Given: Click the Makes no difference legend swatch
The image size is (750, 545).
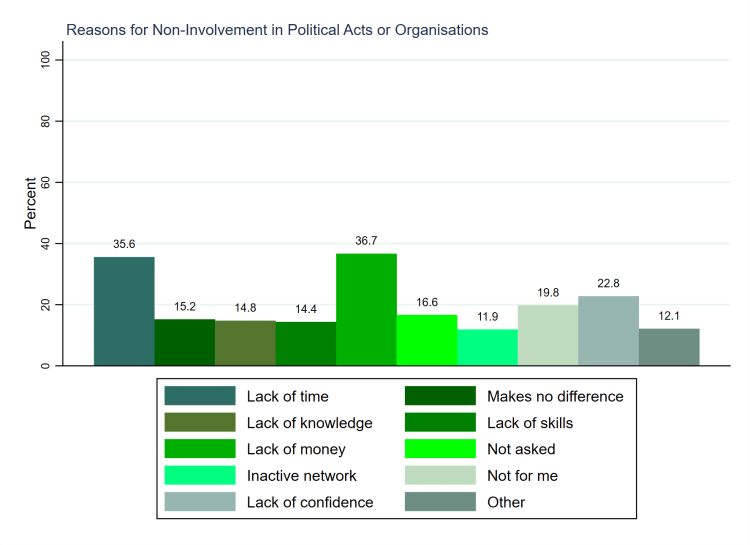Looking at the screenshot, I should (439, 396).
